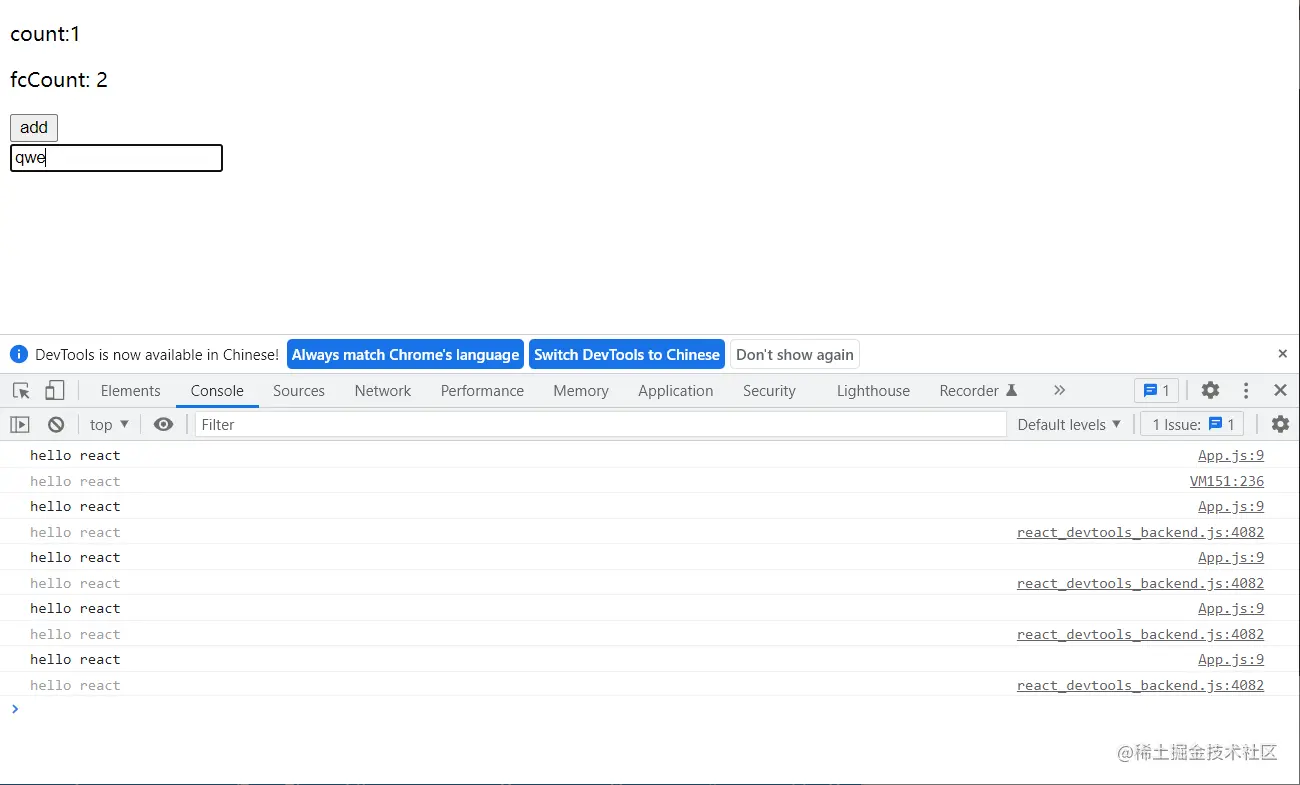Screen dimensions: 1300x785
Task: Open the Sources tab
Action: click(x=299, y=391)
